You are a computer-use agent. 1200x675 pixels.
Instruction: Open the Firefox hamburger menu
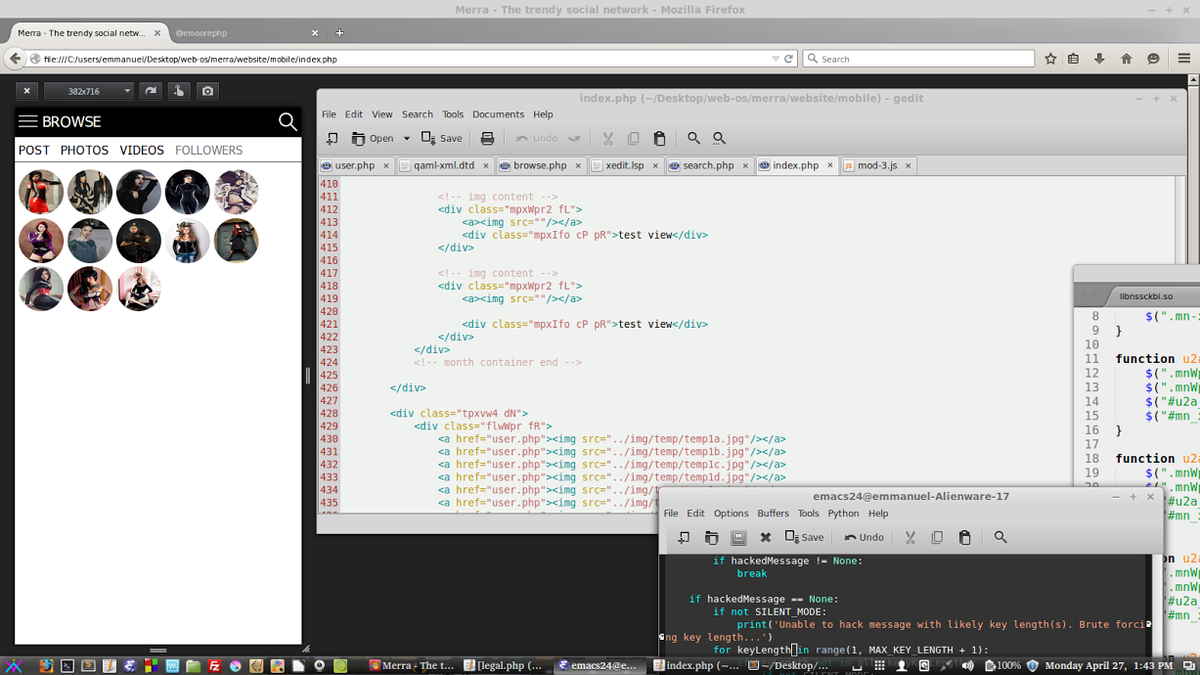coord(1184,59)
